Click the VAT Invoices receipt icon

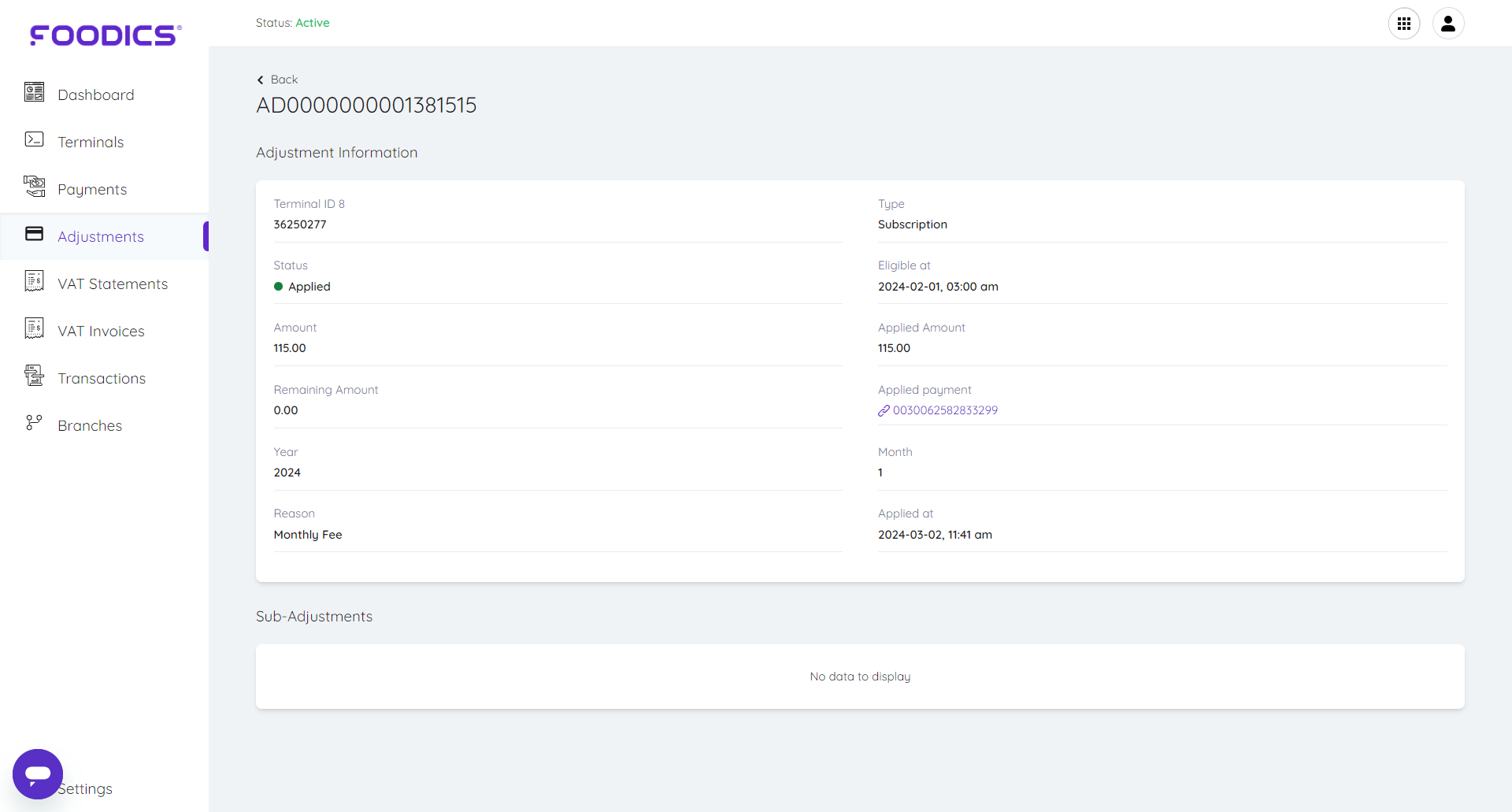pos(34,328)
